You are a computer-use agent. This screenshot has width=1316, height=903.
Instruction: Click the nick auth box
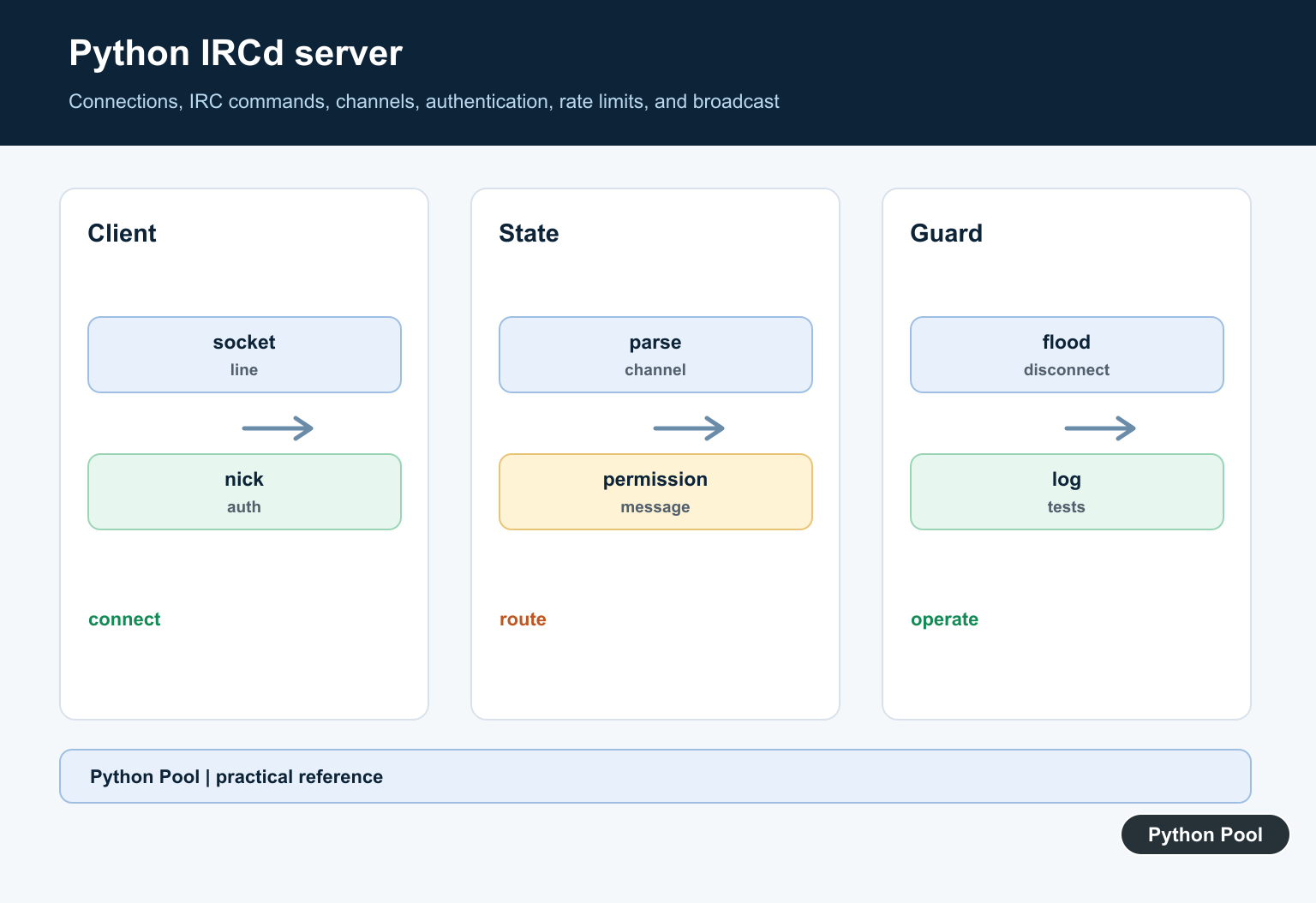[244, 492]
